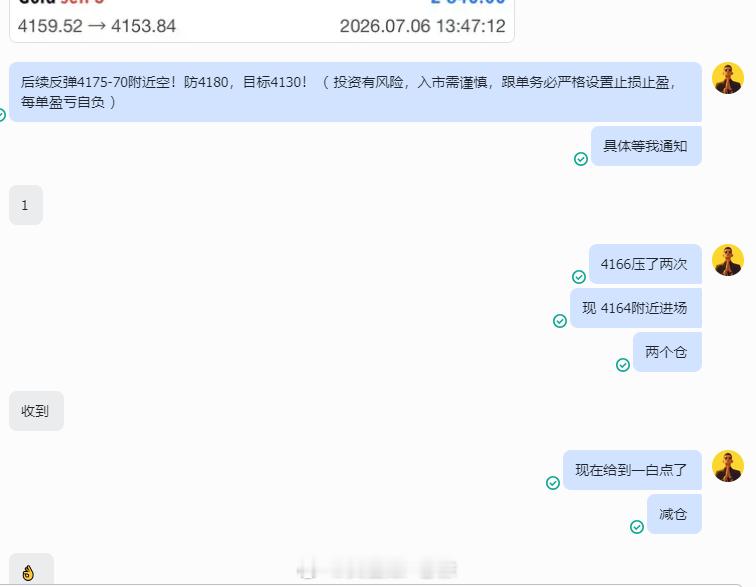Click avatar beside the 后续反弹4175-70 message
This screenshot has height=587, width=756.
[x=728, y=78]
